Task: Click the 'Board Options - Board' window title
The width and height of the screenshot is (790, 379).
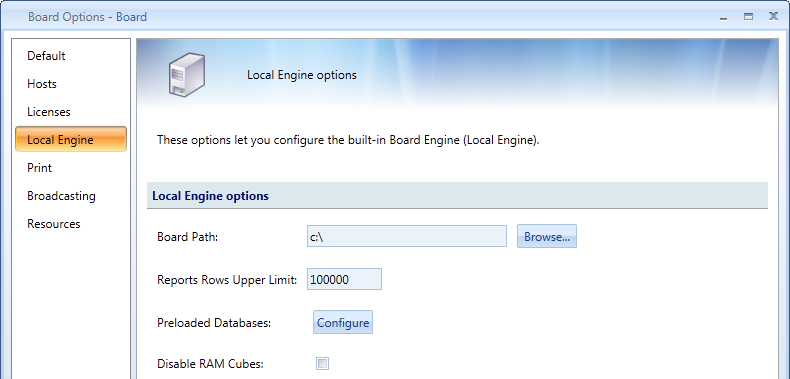Action: point(87,17)
